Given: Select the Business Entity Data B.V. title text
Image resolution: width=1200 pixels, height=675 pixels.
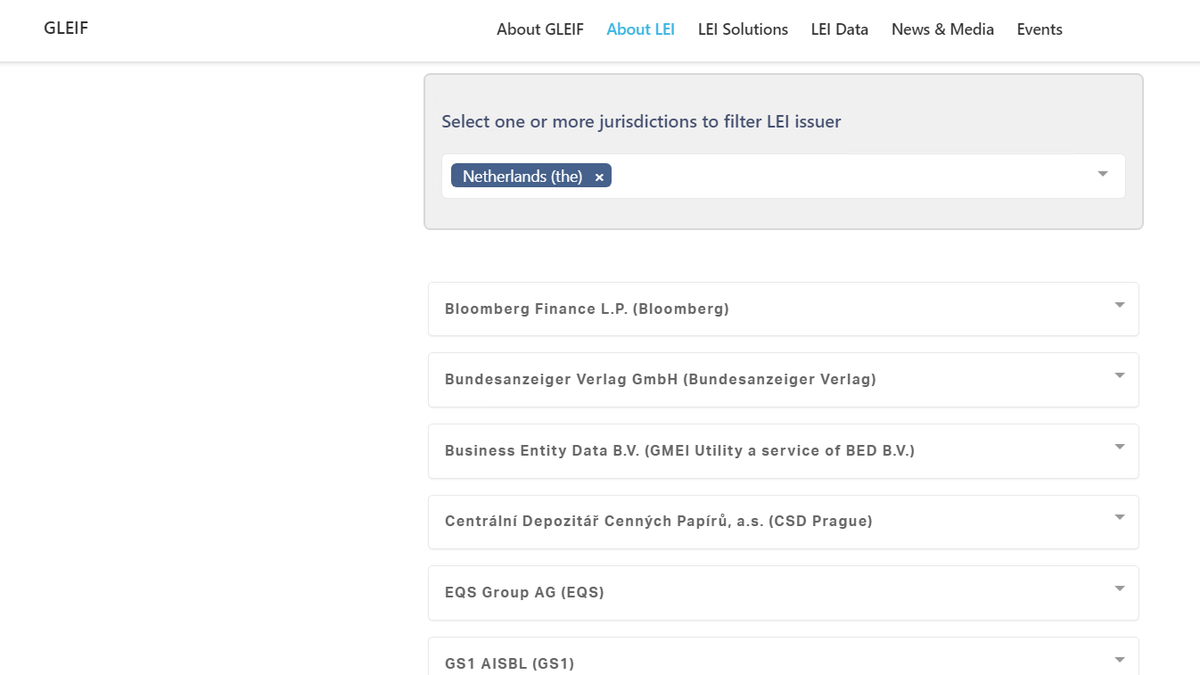Looking at the screenshot, I should click(x=680, y=451).
